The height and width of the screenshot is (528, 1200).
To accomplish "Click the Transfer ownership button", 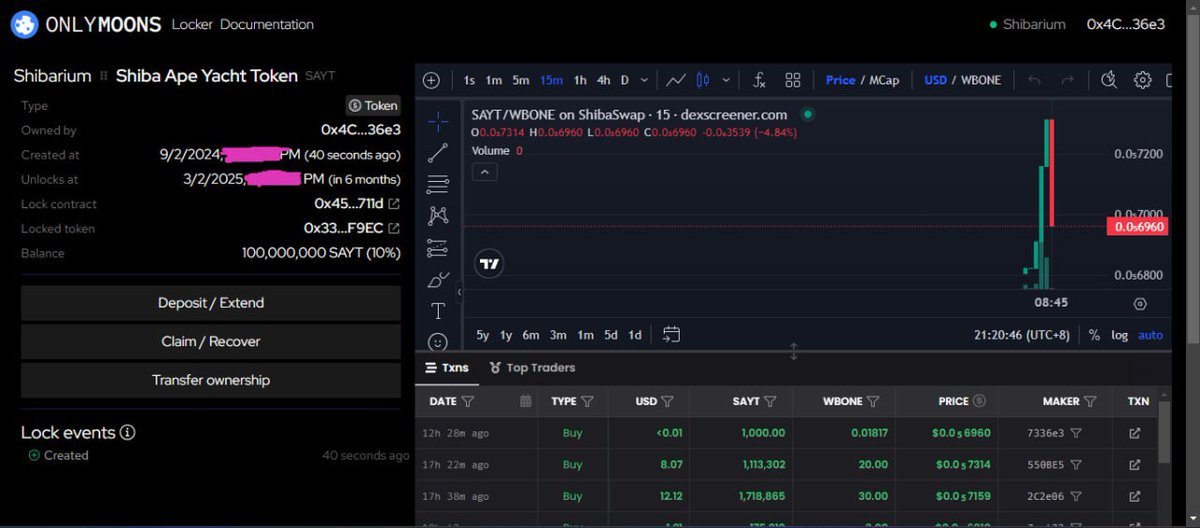I will pos(211,380).
